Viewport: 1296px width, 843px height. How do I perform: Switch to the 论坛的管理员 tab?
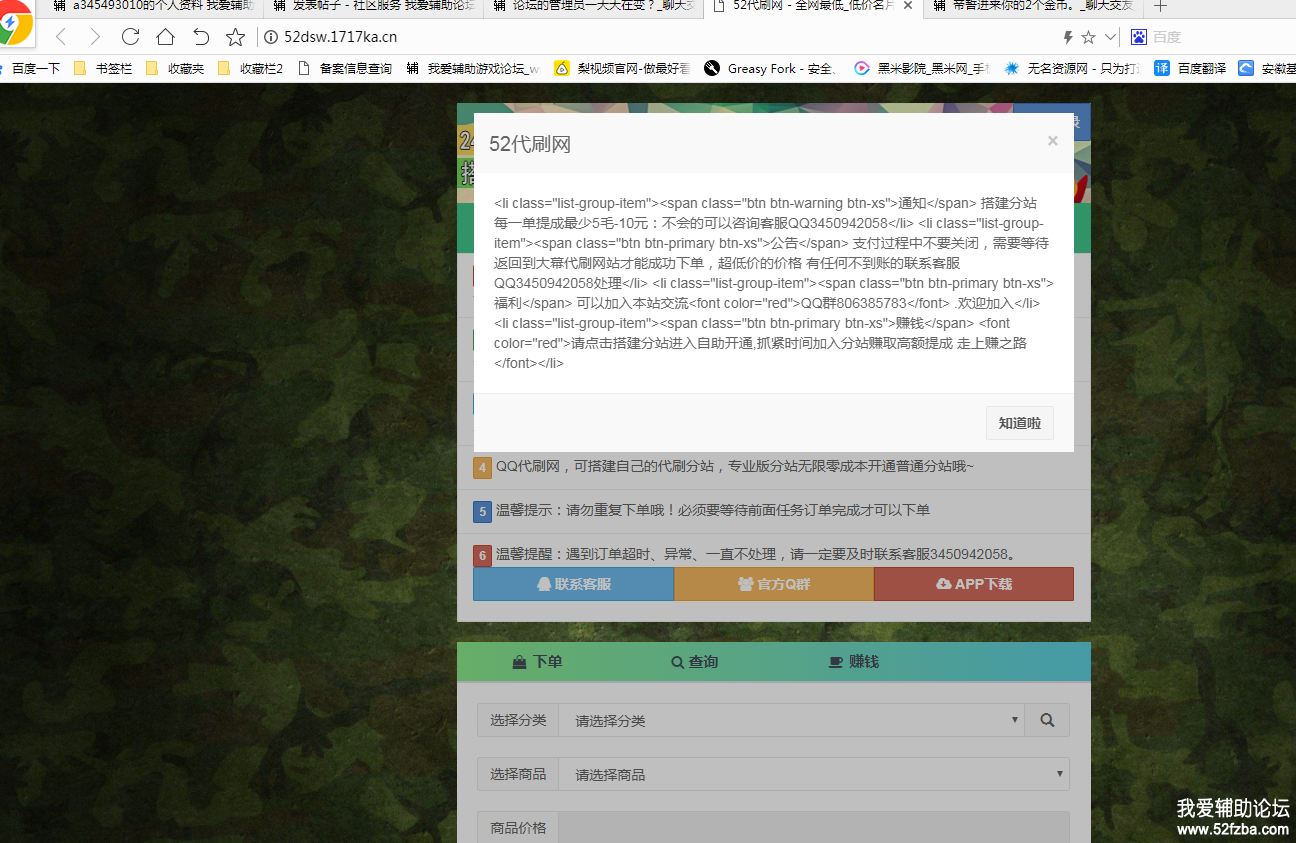coord(593,6)
